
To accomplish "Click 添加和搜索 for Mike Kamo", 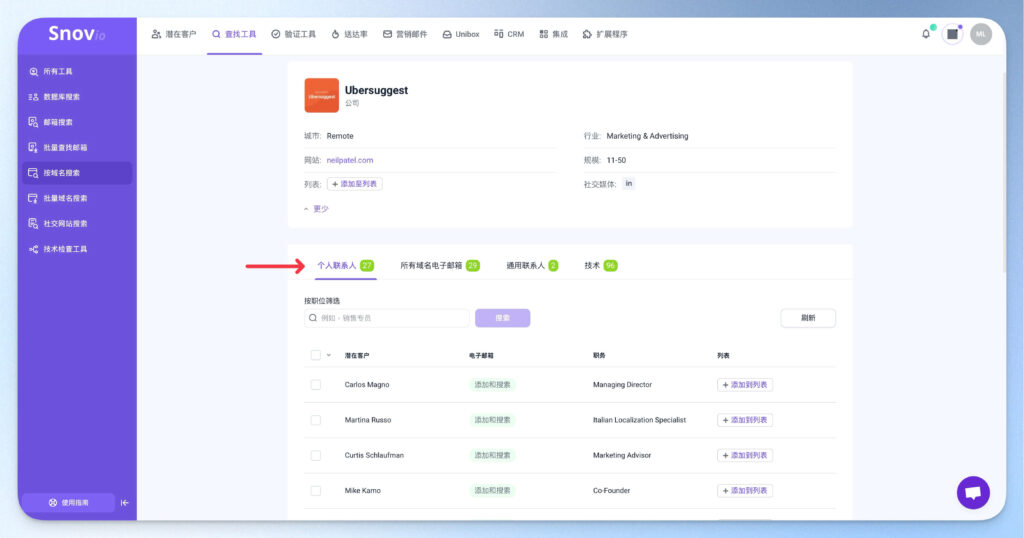I will [x=492, y=490].
